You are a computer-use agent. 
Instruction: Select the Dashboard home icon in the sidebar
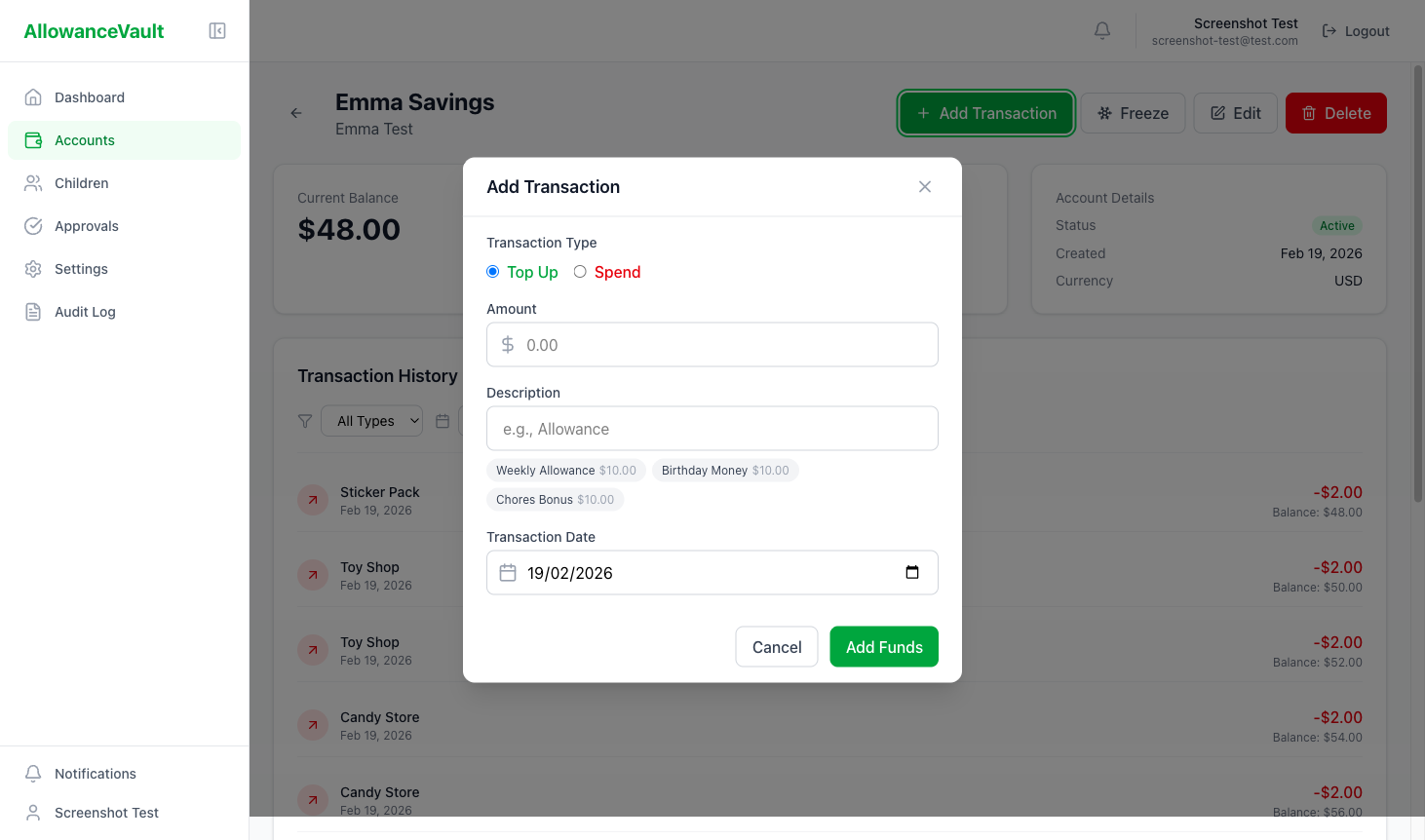(32, 96)
